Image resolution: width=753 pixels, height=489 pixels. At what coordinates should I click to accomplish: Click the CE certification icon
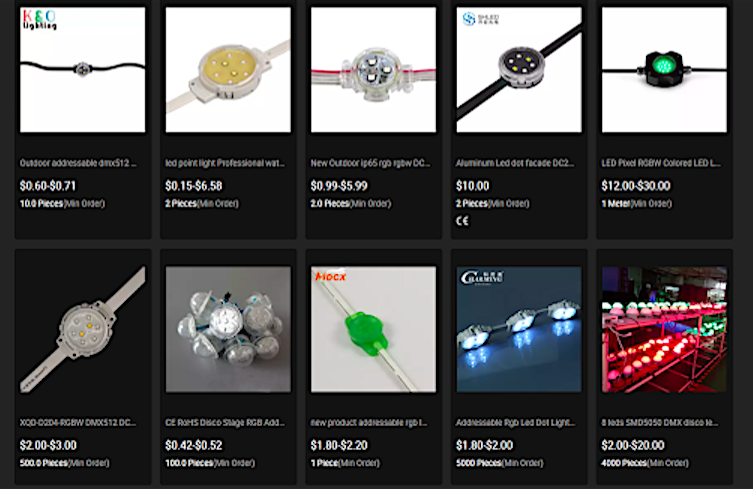pyautogui.click(x=462, y=221)
